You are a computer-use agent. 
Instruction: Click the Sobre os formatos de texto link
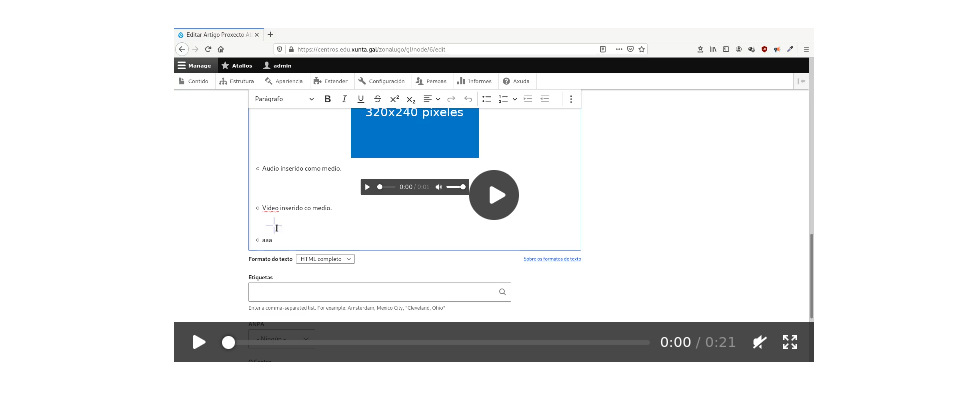(x=551, y=259)
